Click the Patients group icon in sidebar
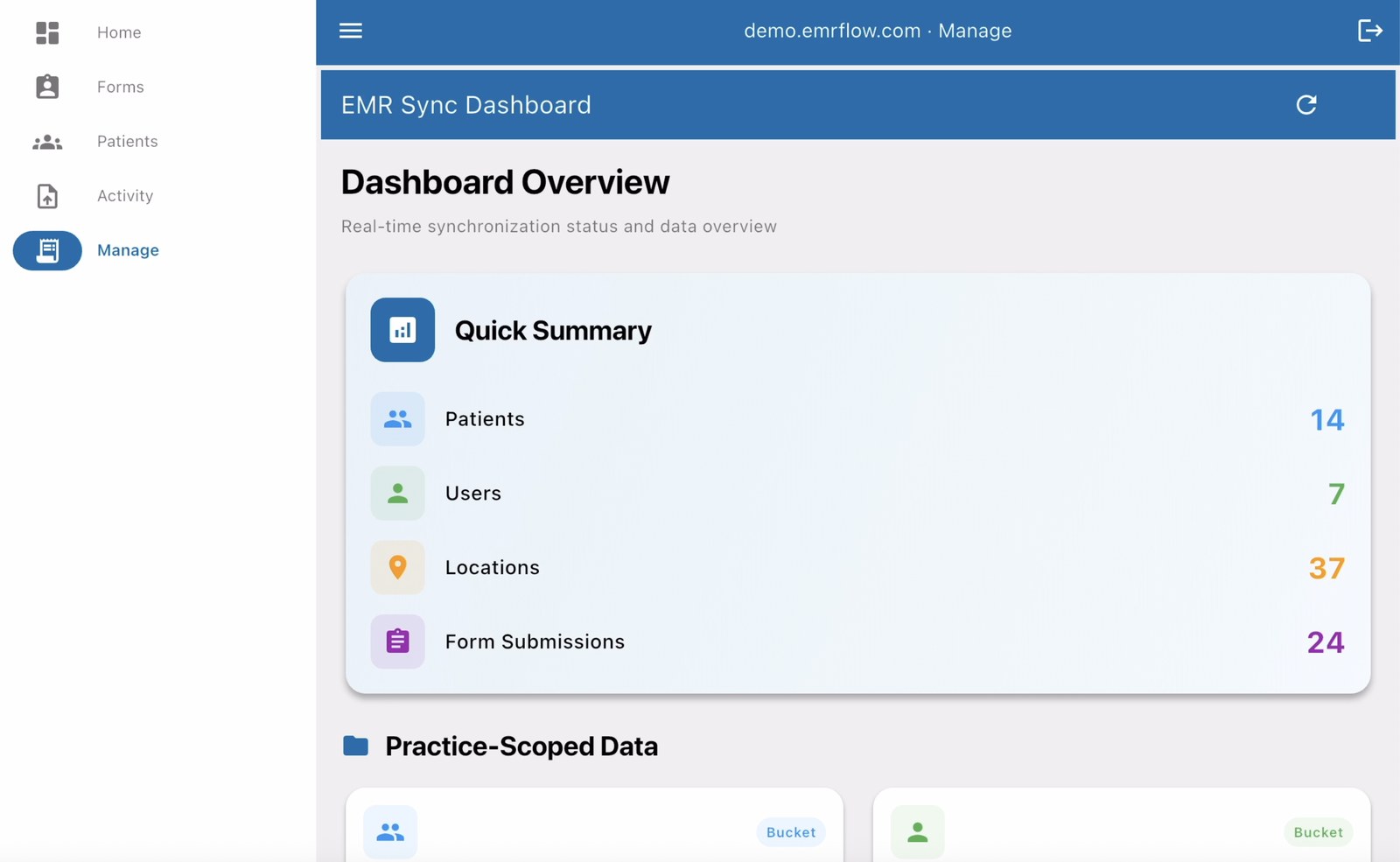Image resolution: width=1400 pixels, height=862 pixels. click(x=47, y=141)
